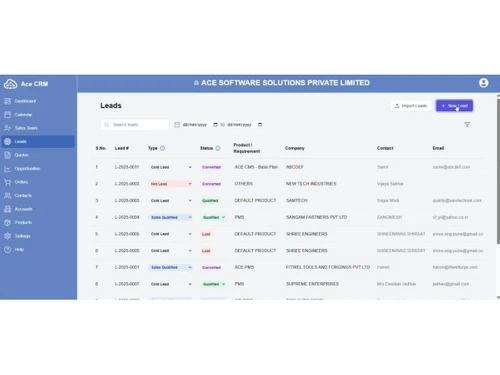Image resolution: width=500 pixels, height=375 pixels.
Task: Open the From date picker icon
Action: (x=215, y=125)
